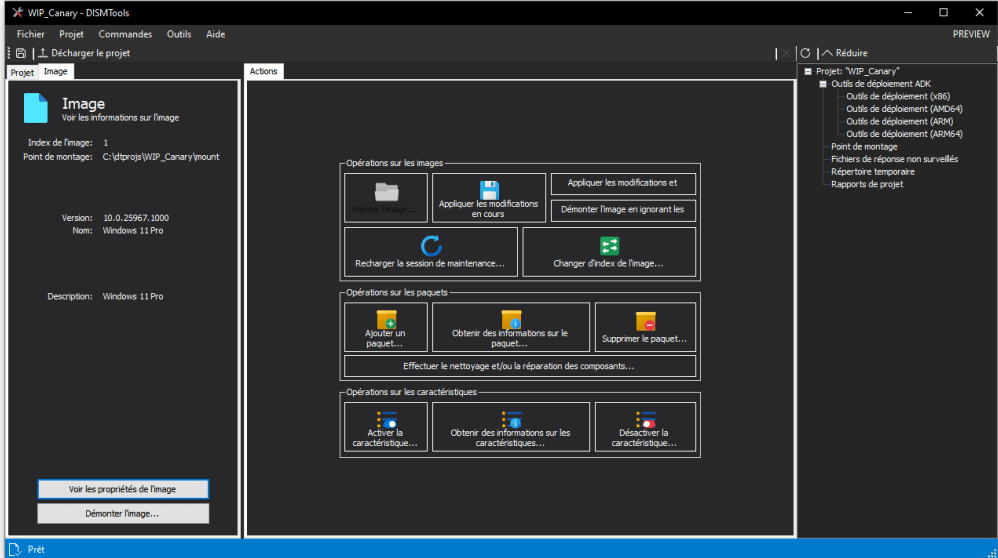This screenshot has height=558, width=998.
Task: Click 'Effectuer le nettoyage et/ou la réparation' button
Action: (519, 366)
